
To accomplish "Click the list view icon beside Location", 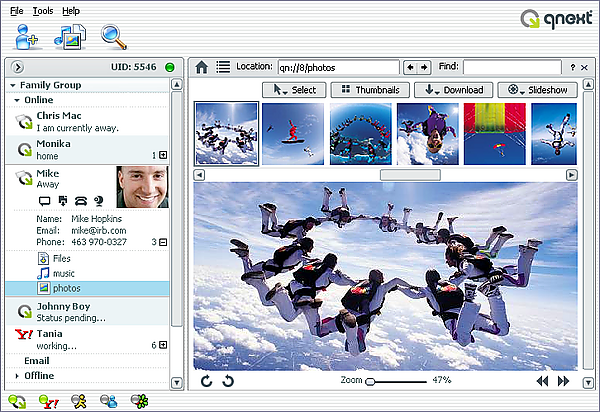I will (x=223, y=67).
